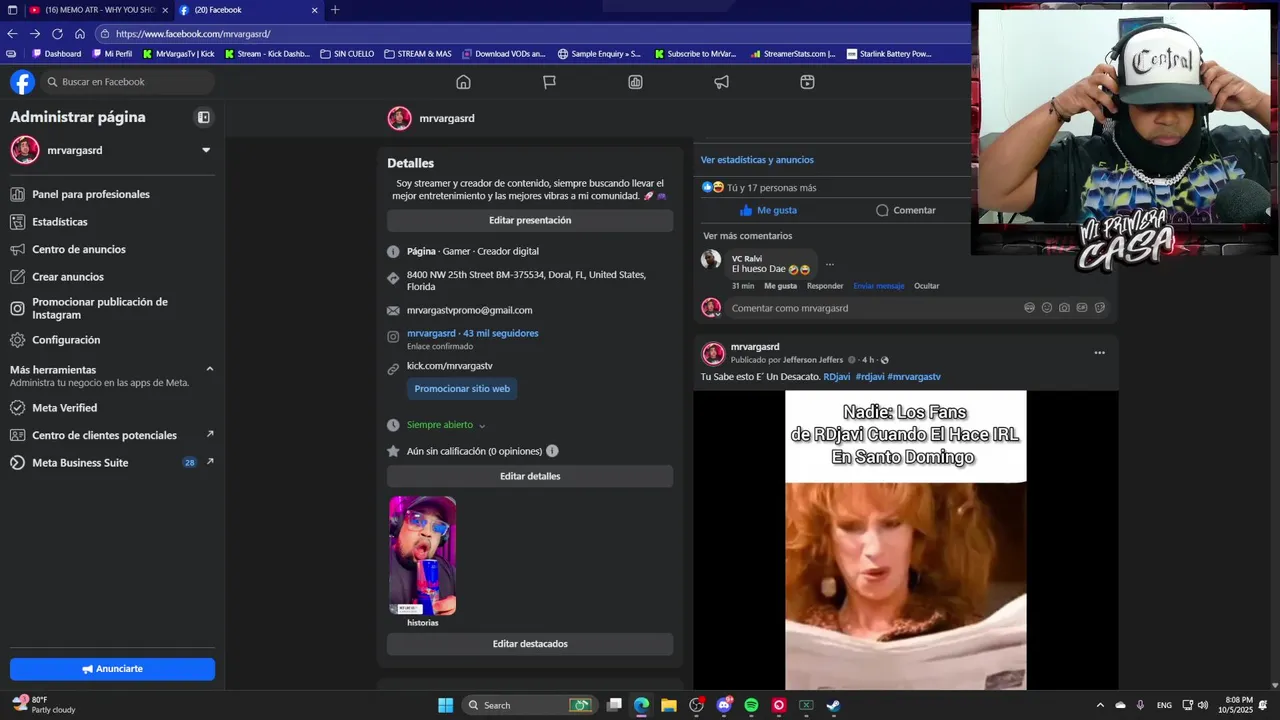Click info icon beside Aún sin calificación
1280x720 pixels.
pos(552,451)
